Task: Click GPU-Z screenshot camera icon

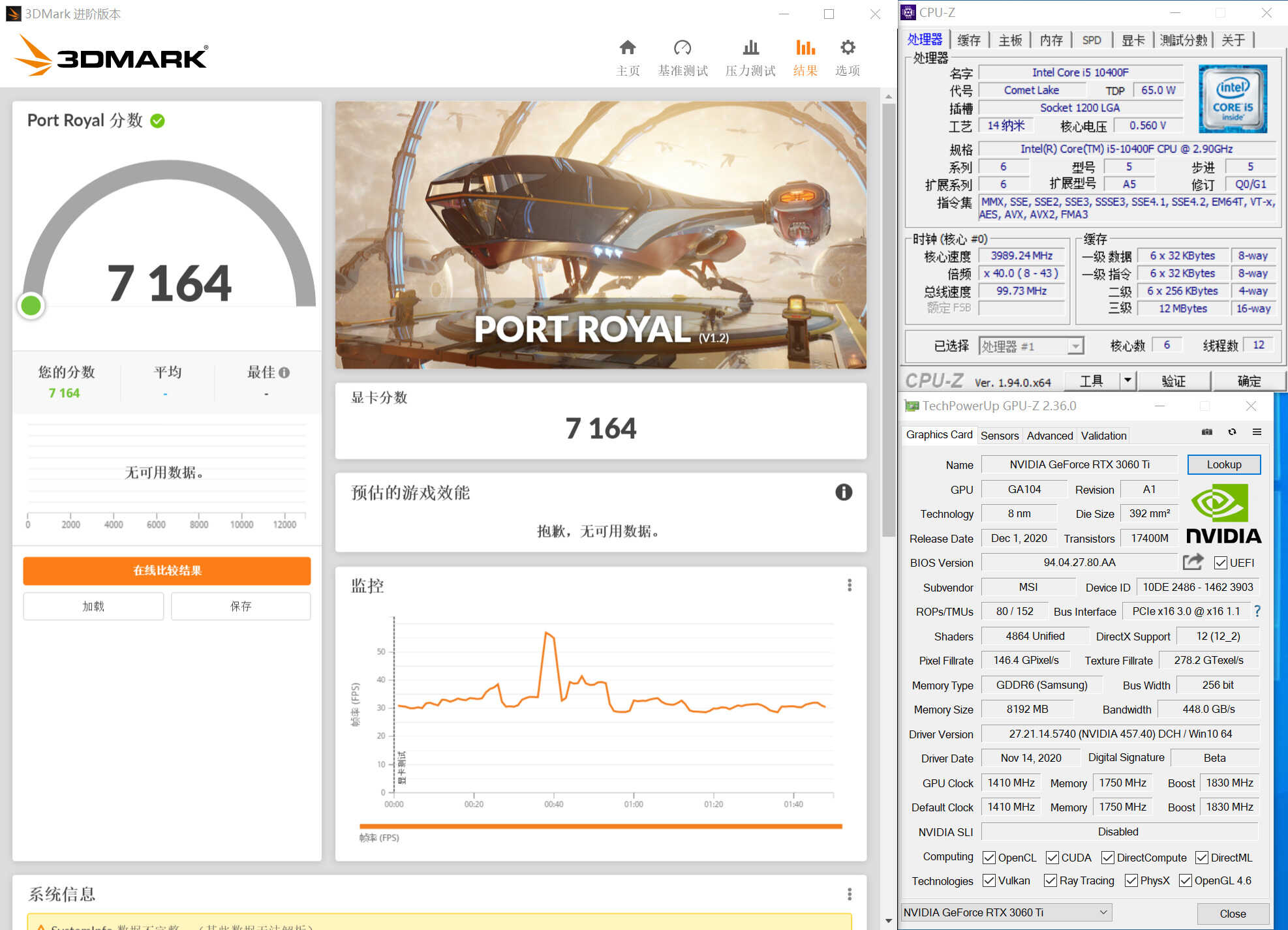Action: [x=1207, y=432]
